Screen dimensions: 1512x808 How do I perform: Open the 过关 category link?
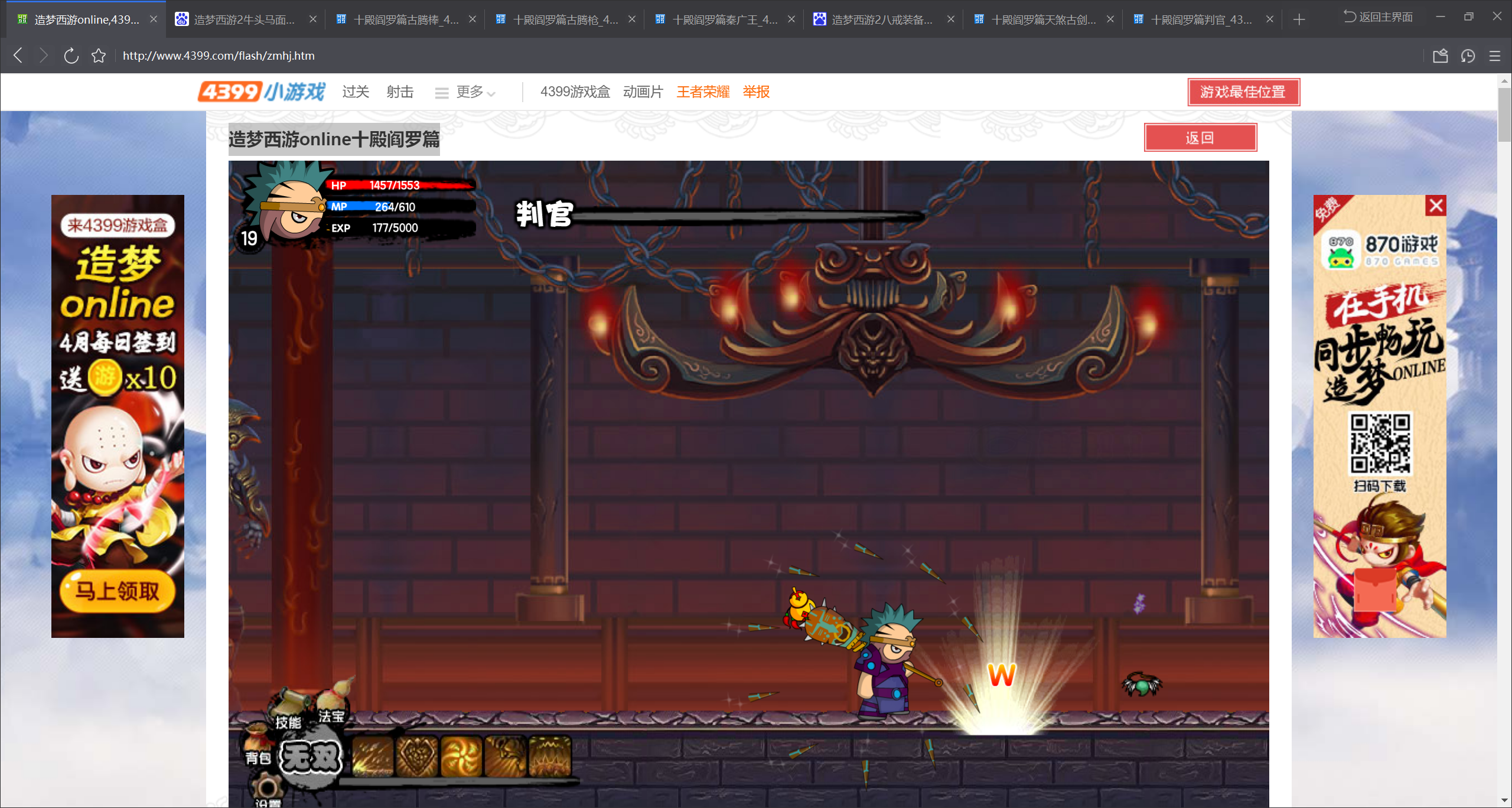pos(356,92)
